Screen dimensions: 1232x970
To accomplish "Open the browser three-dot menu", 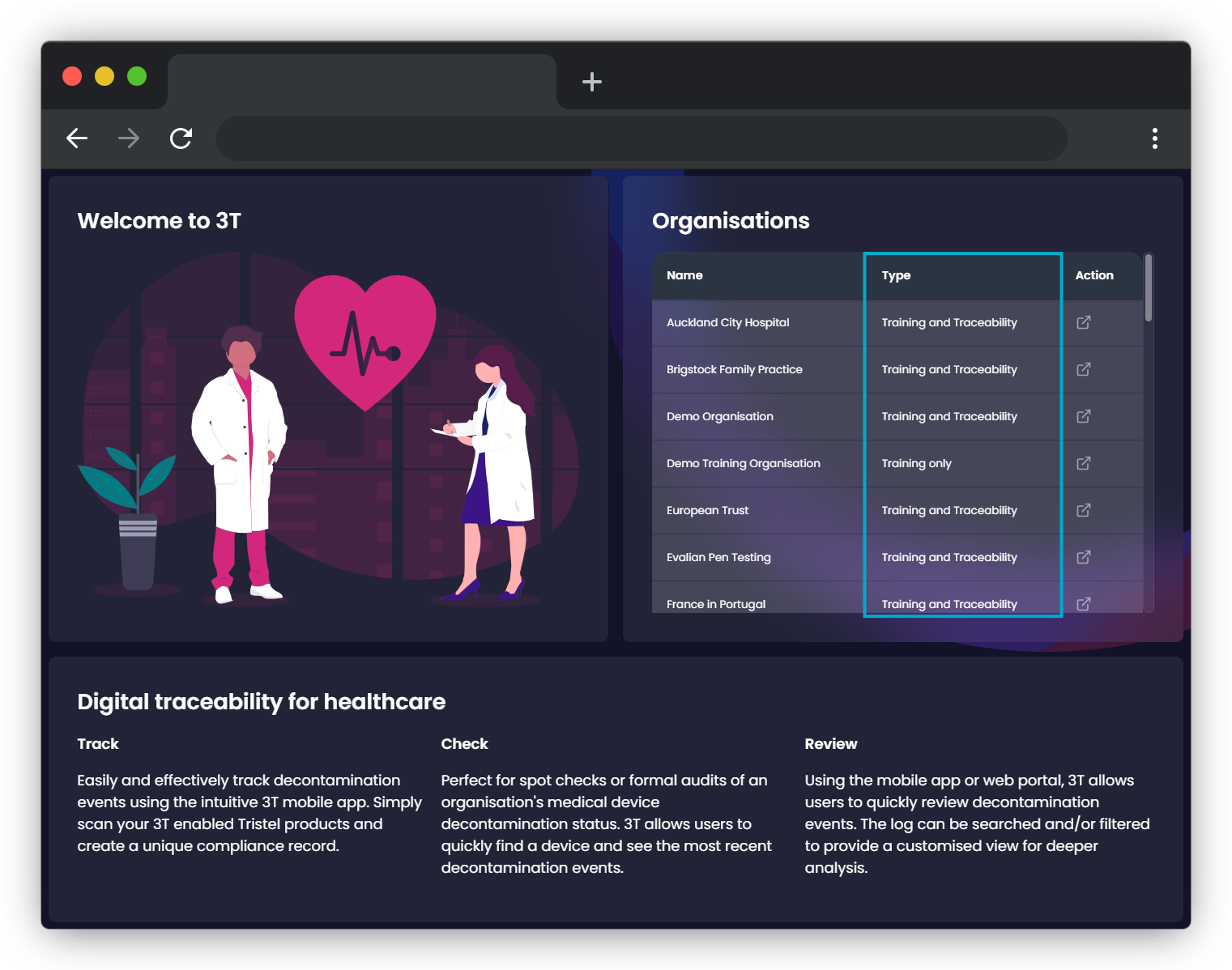I will [x=1155, y=138].
